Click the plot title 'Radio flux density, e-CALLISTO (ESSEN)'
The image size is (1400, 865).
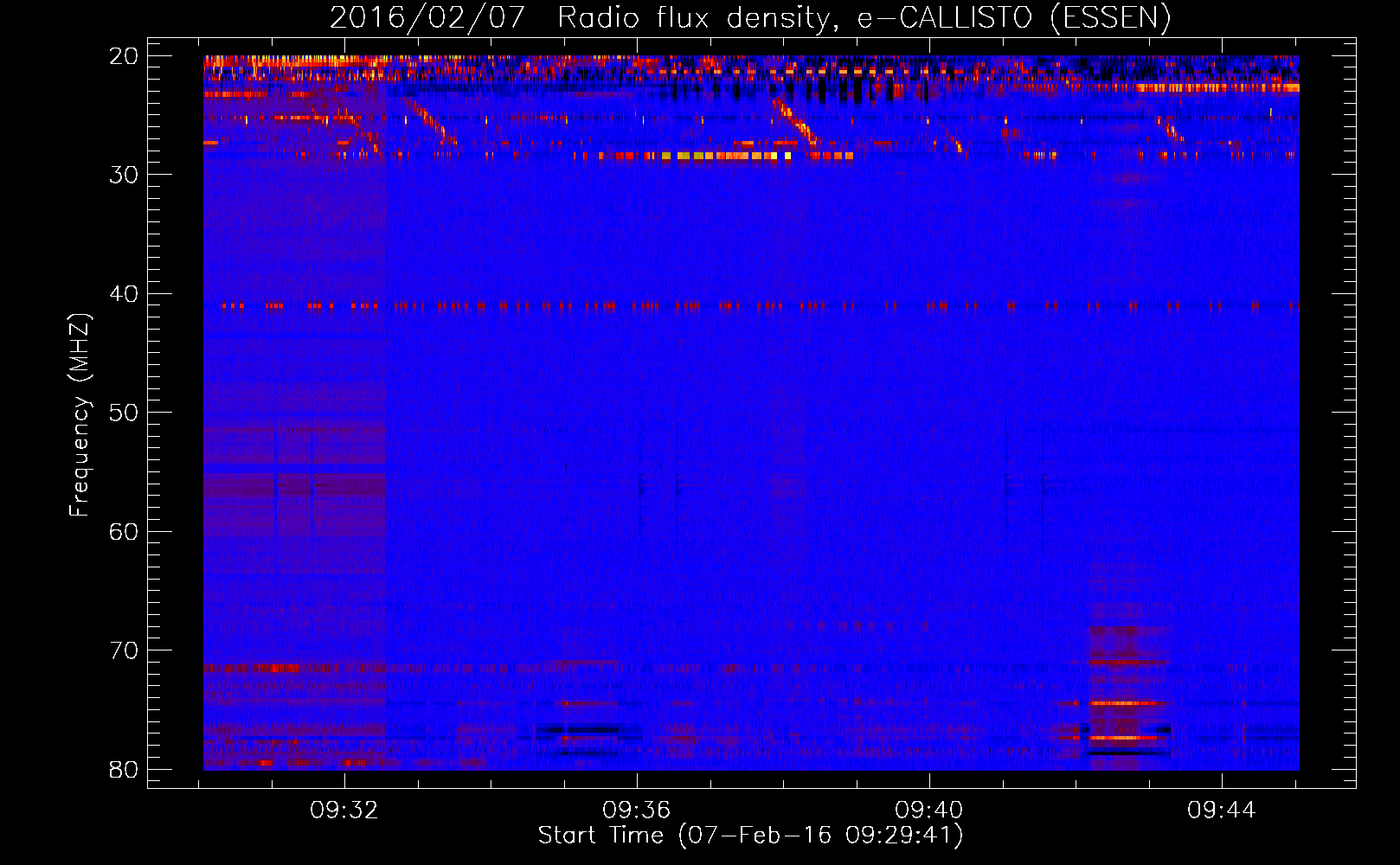point(864,18)
